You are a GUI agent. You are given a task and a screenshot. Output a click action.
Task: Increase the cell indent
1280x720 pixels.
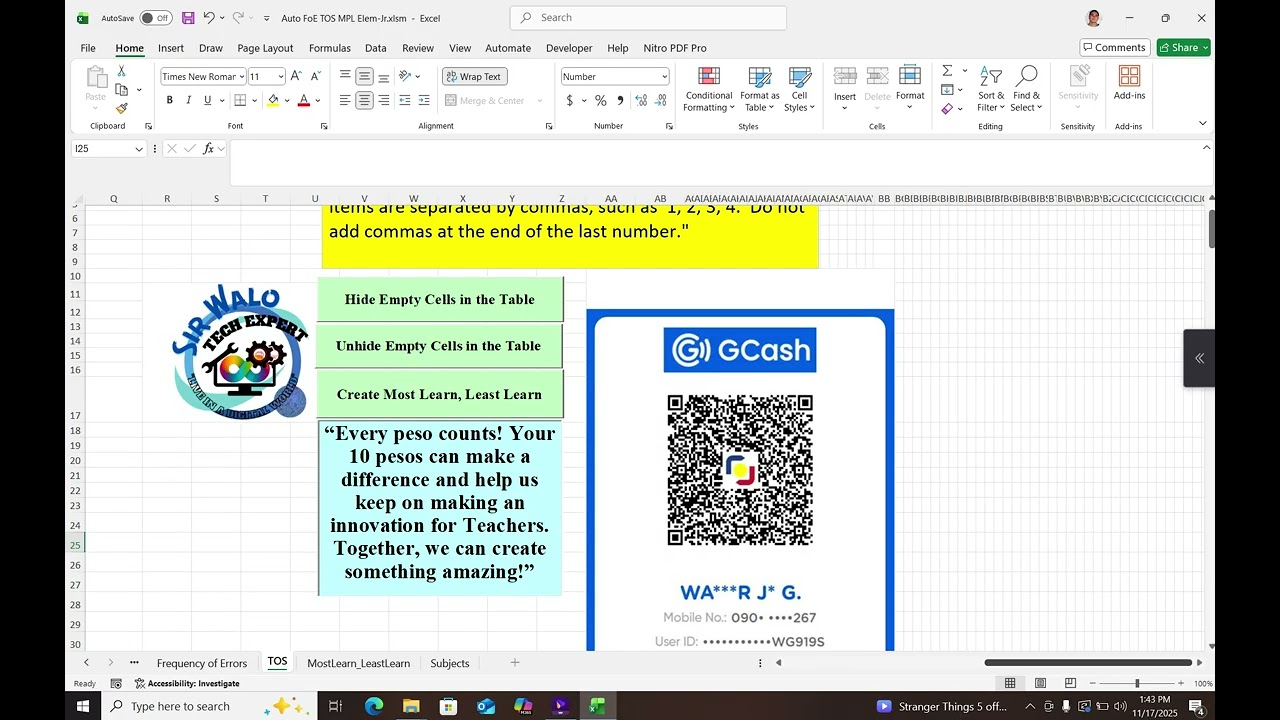(425, 100)
